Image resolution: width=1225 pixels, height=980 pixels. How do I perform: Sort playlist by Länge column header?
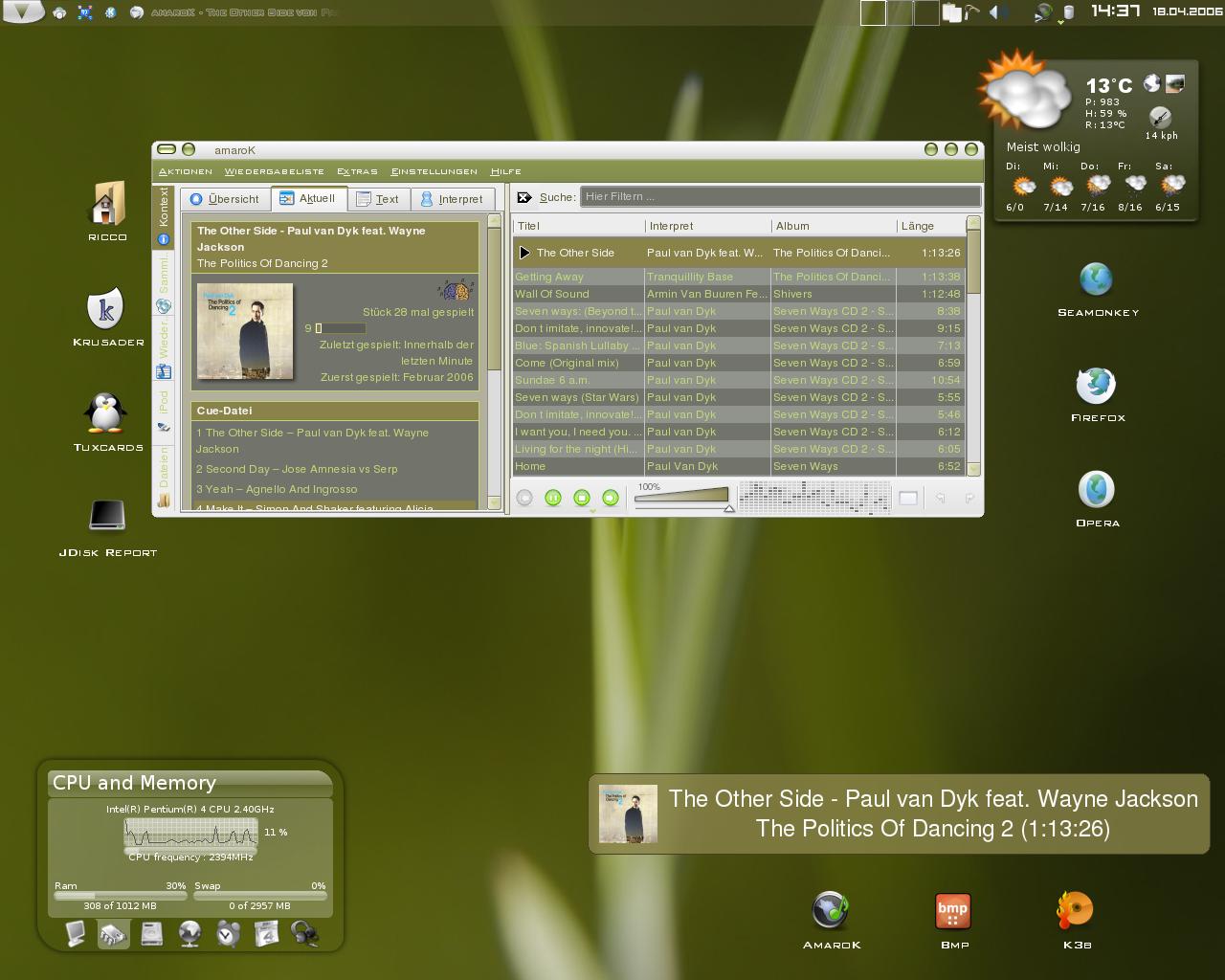[x=930, y=226]
